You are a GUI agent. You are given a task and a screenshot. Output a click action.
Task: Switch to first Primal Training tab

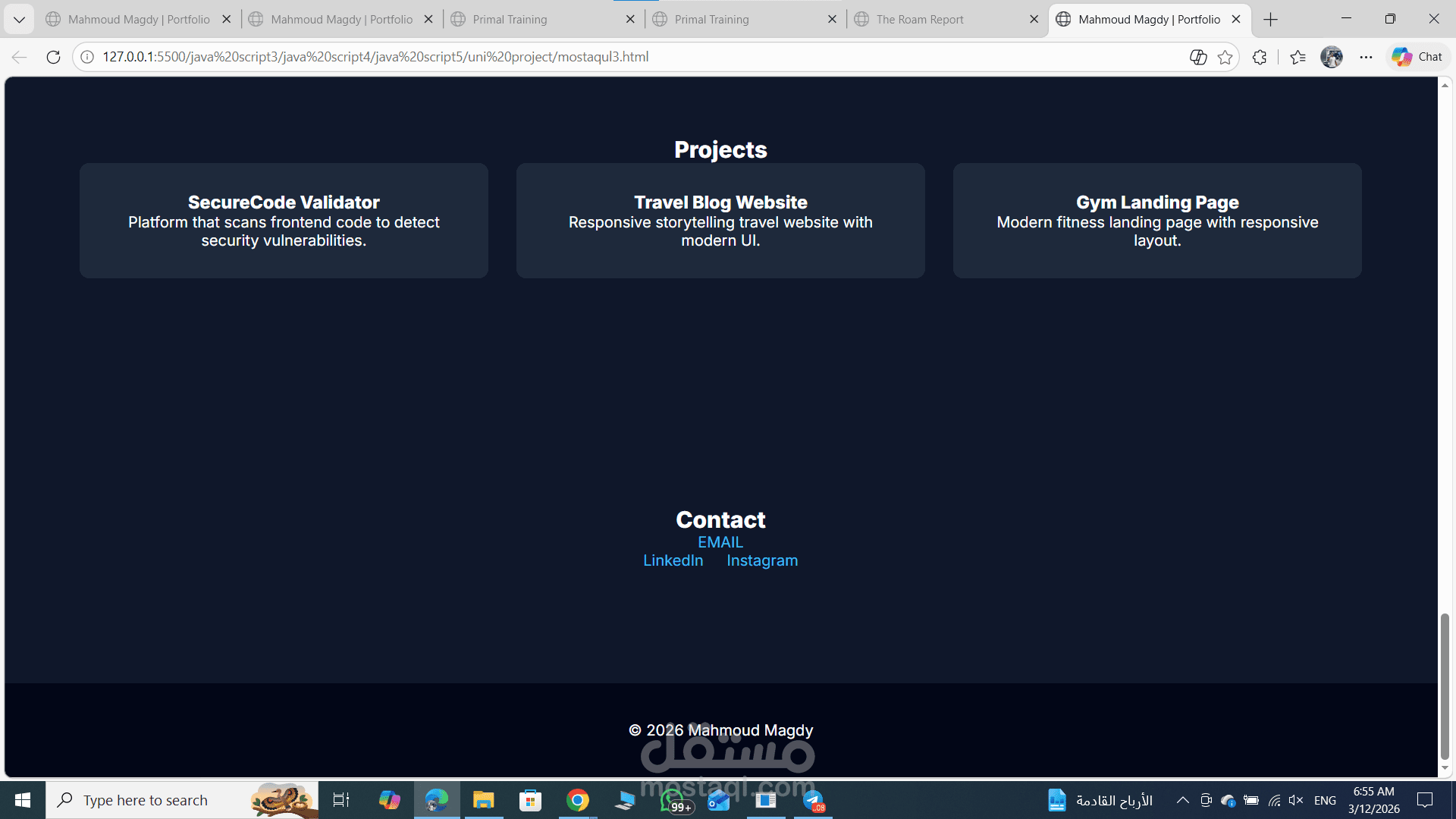510,19
